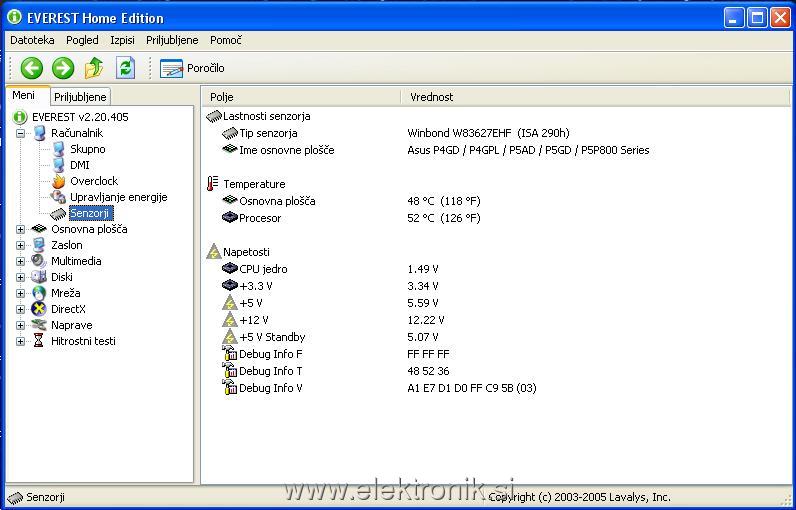Maximize the EVEREST window

pyautogui.click(x=757, y=19)
